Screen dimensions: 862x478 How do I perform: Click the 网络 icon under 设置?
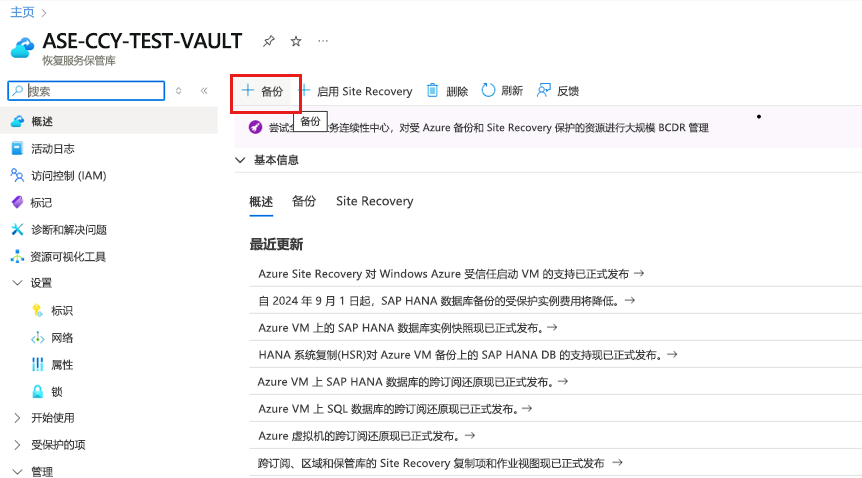37,338
